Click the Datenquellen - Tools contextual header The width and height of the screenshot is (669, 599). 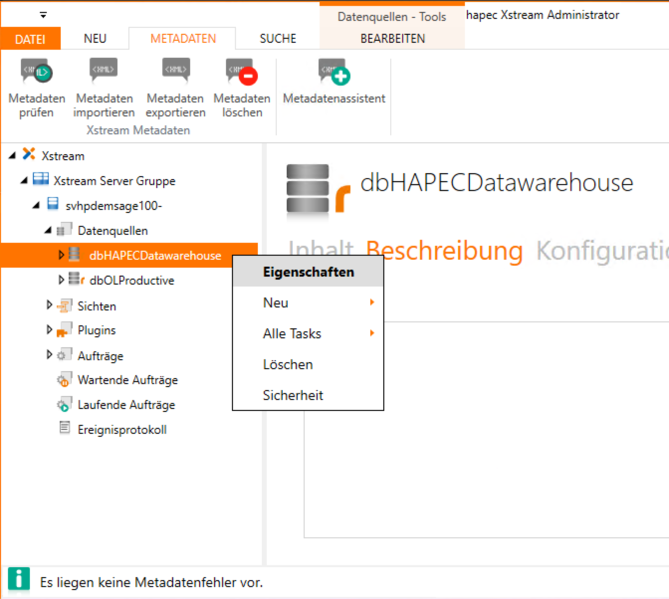[x=392, y=17]
